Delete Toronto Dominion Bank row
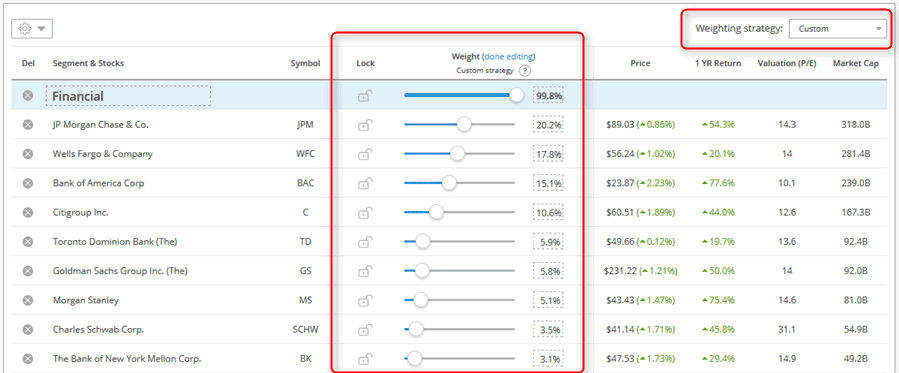The image size is (899, 373). pos(28,242)
